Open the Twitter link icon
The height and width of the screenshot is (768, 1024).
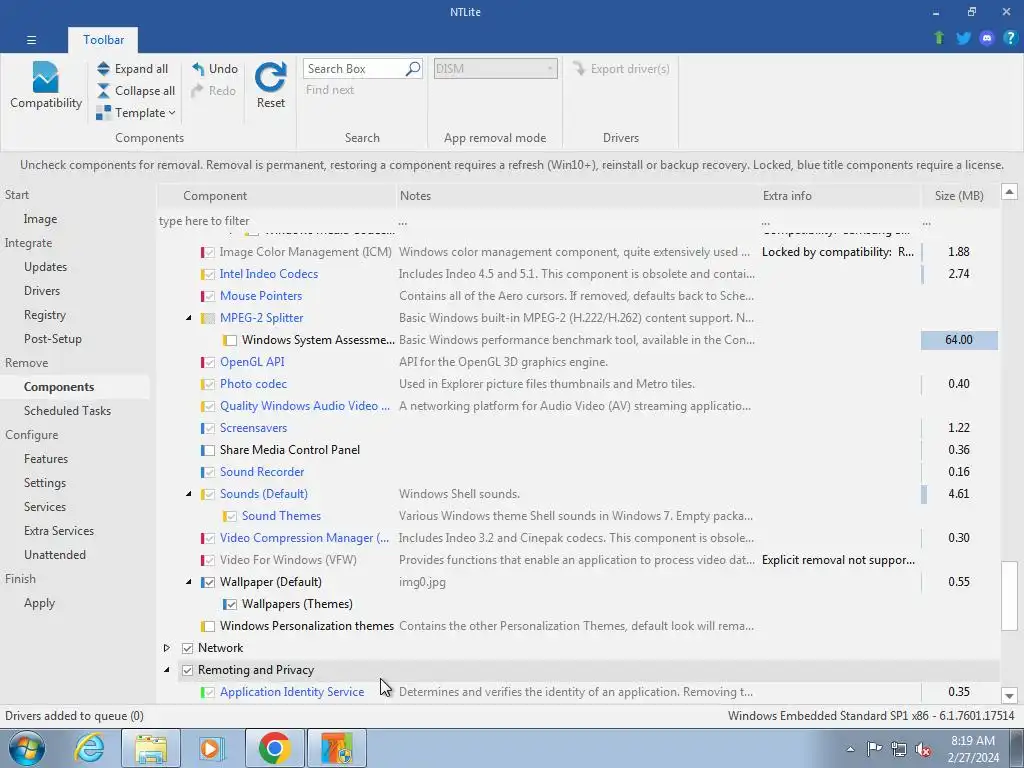(x=963, y=38)
